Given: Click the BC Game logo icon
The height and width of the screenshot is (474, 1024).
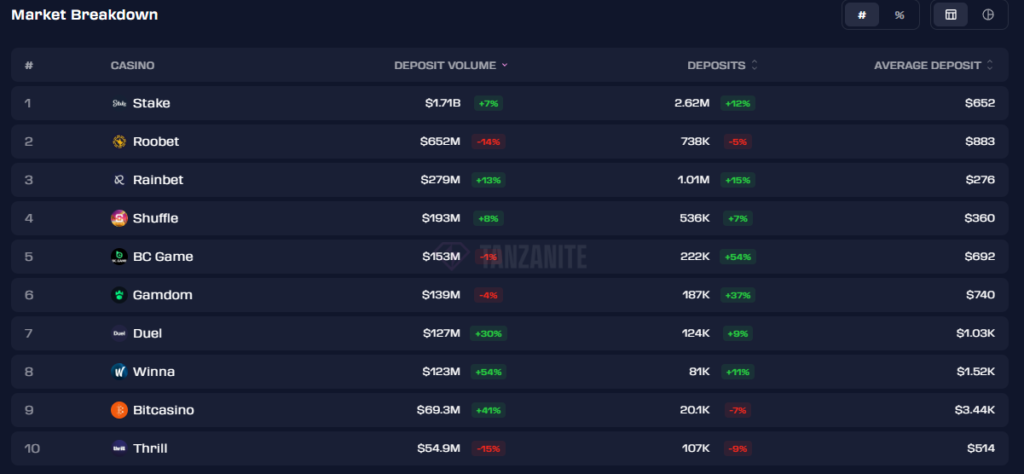Looking at the screenshot, I should pos(119,256).
